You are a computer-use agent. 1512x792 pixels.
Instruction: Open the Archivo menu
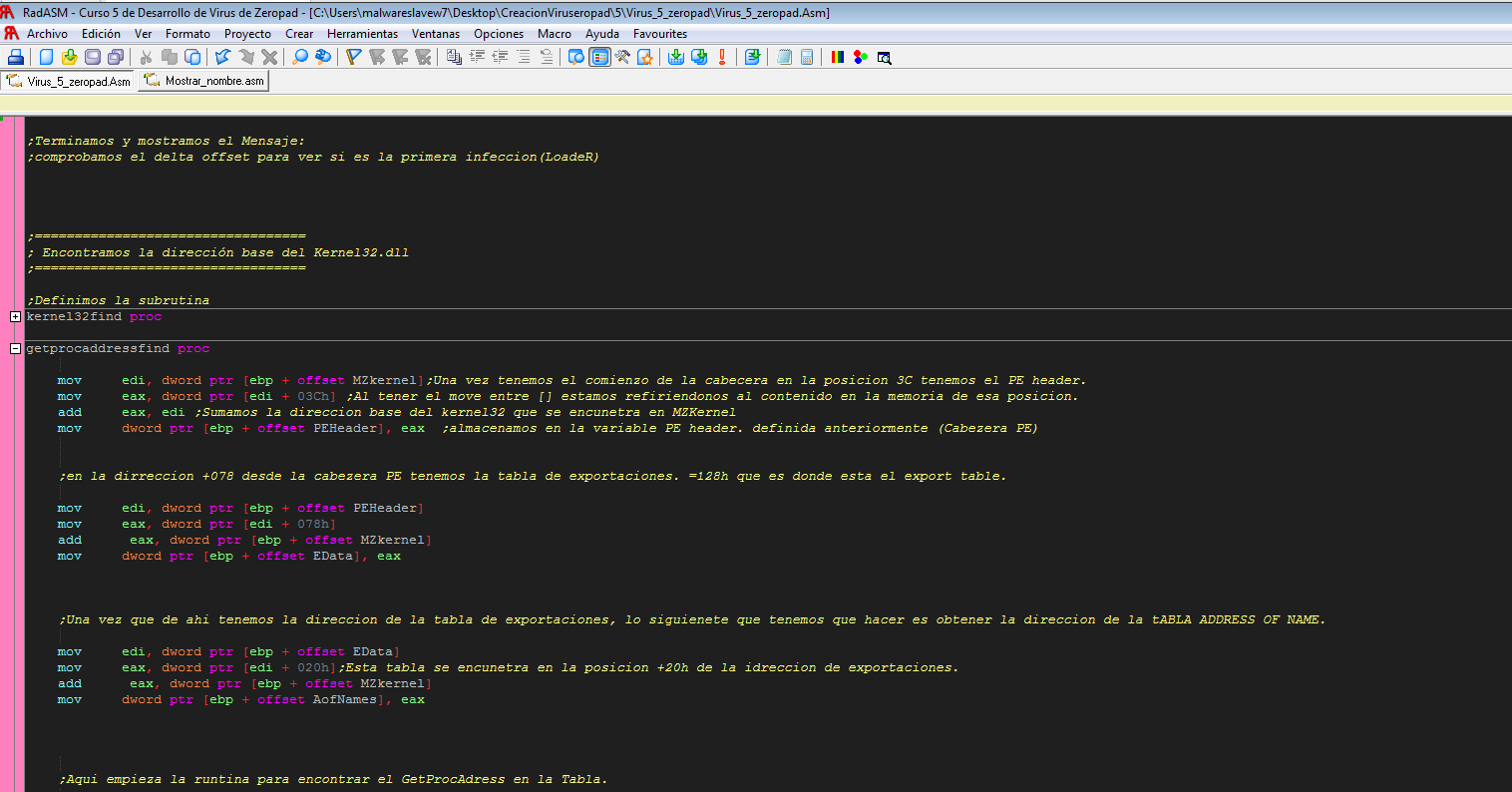[47, 34]
